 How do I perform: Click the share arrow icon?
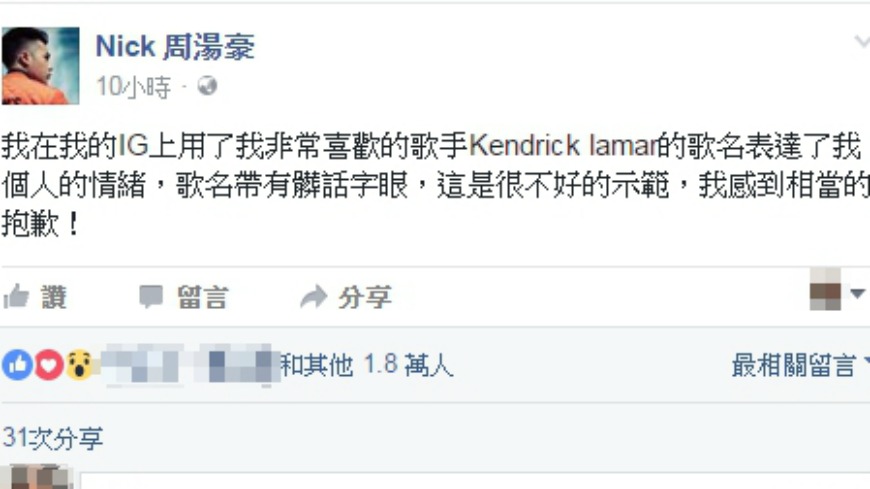(x=314, y=296)
